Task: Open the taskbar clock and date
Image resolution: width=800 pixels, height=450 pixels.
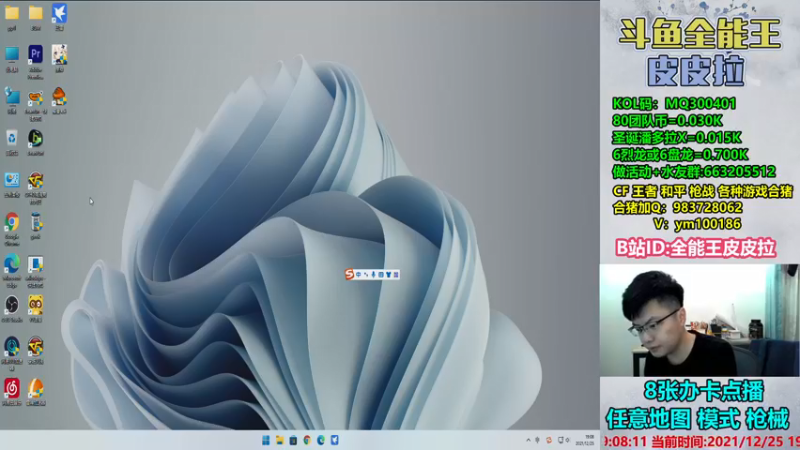Action: tap(585, 440)
